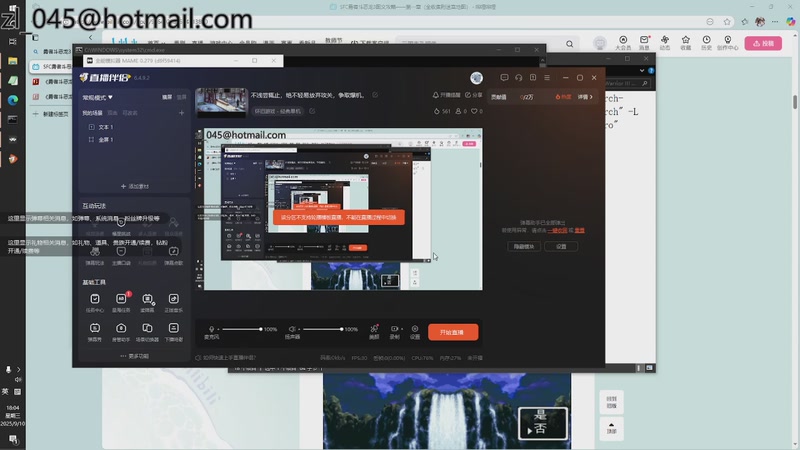
Task: Click the 如何快速上手直播伴侣 help link
Action: [x=226, y=358]
